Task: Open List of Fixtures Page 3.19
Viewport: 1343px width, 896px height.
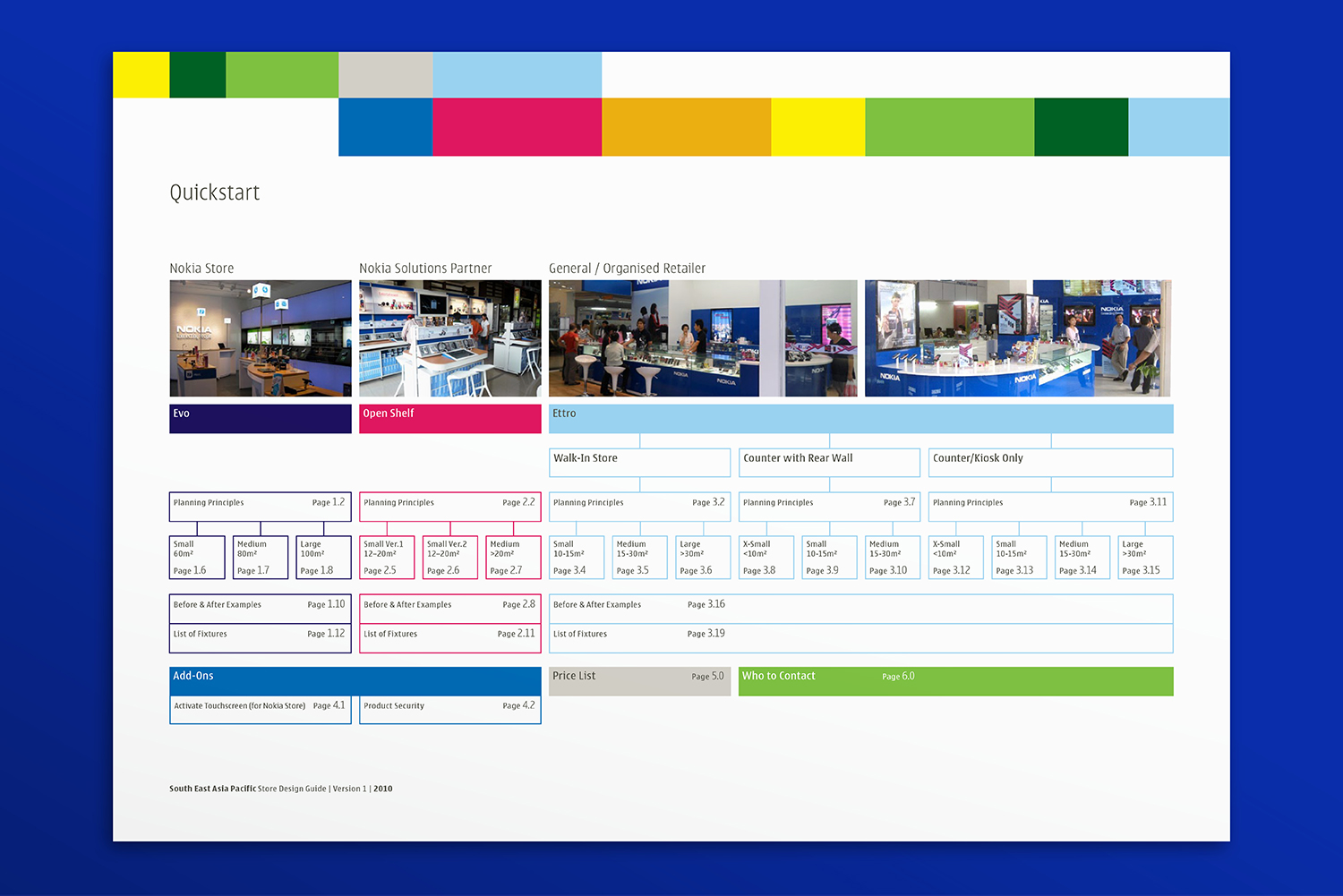Action: pyautogui.click(x=861, y=638)
